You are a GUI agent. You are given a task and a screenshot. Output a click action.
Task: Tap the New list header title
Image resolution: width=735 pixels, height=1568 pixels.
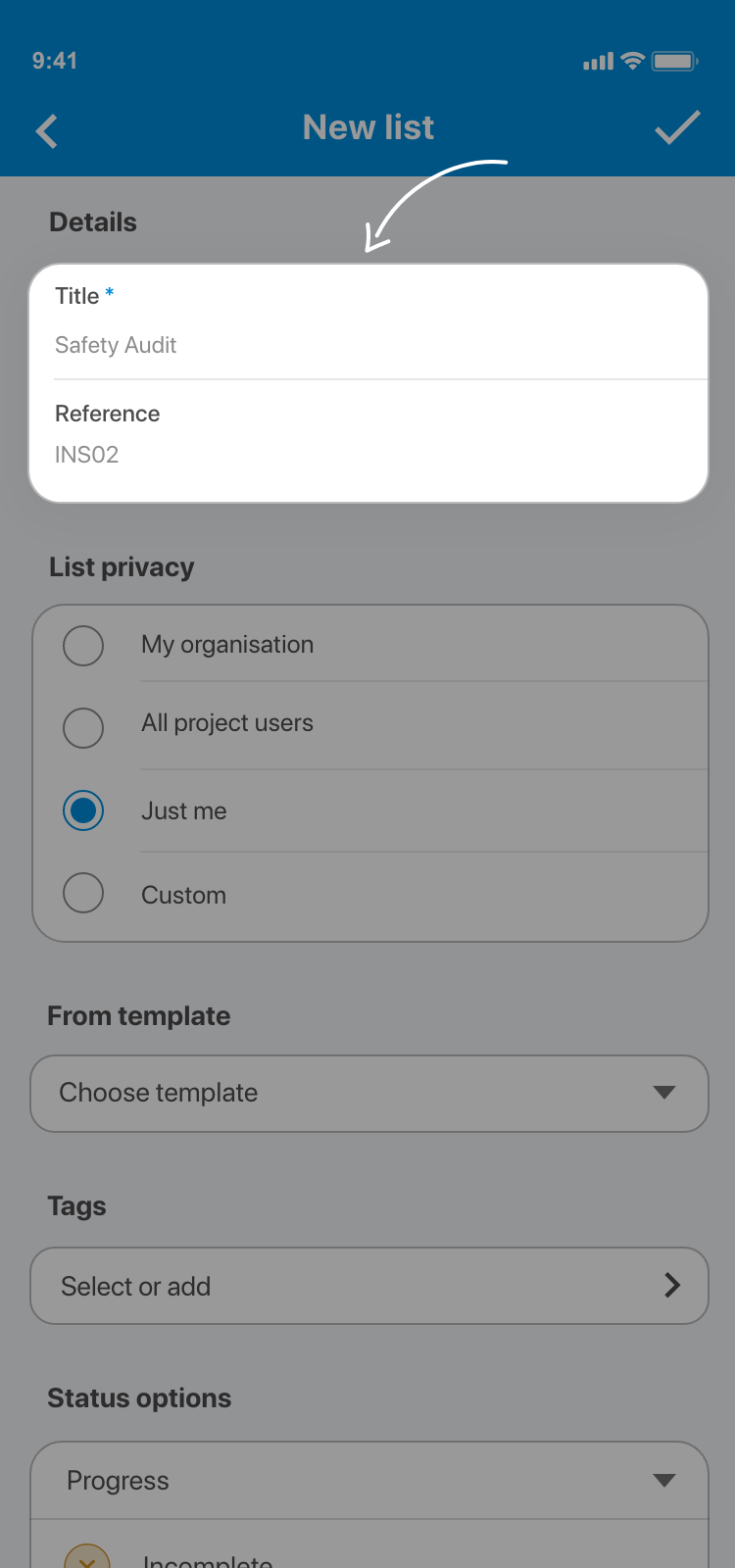coord(368,127)
